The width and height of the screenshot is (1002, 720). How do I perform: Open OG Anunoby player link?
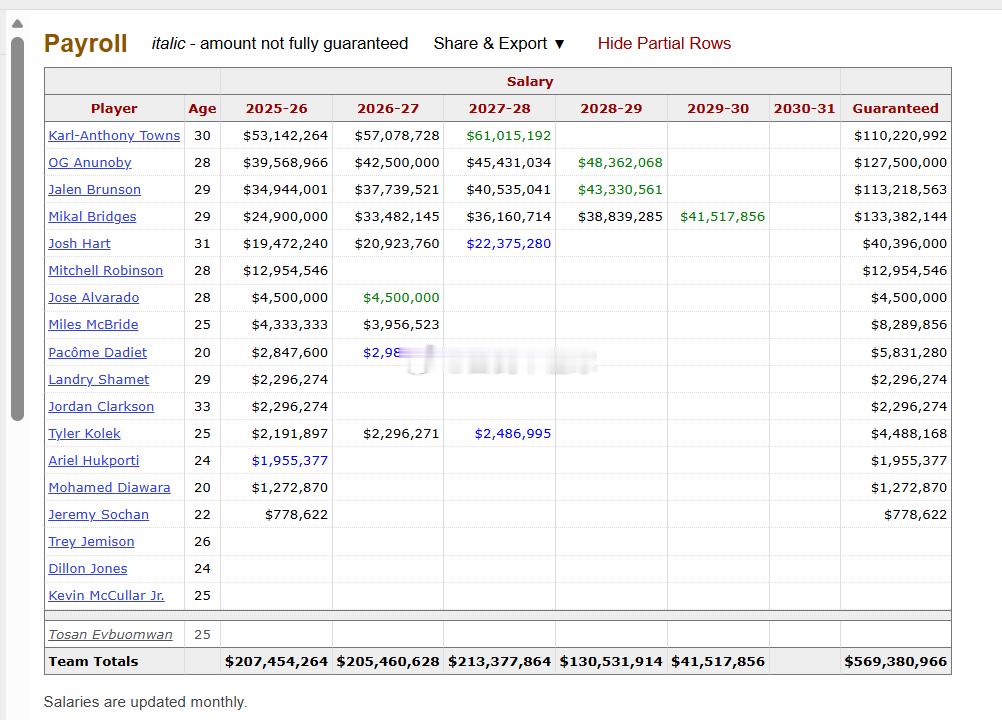(x=90, y=162)
